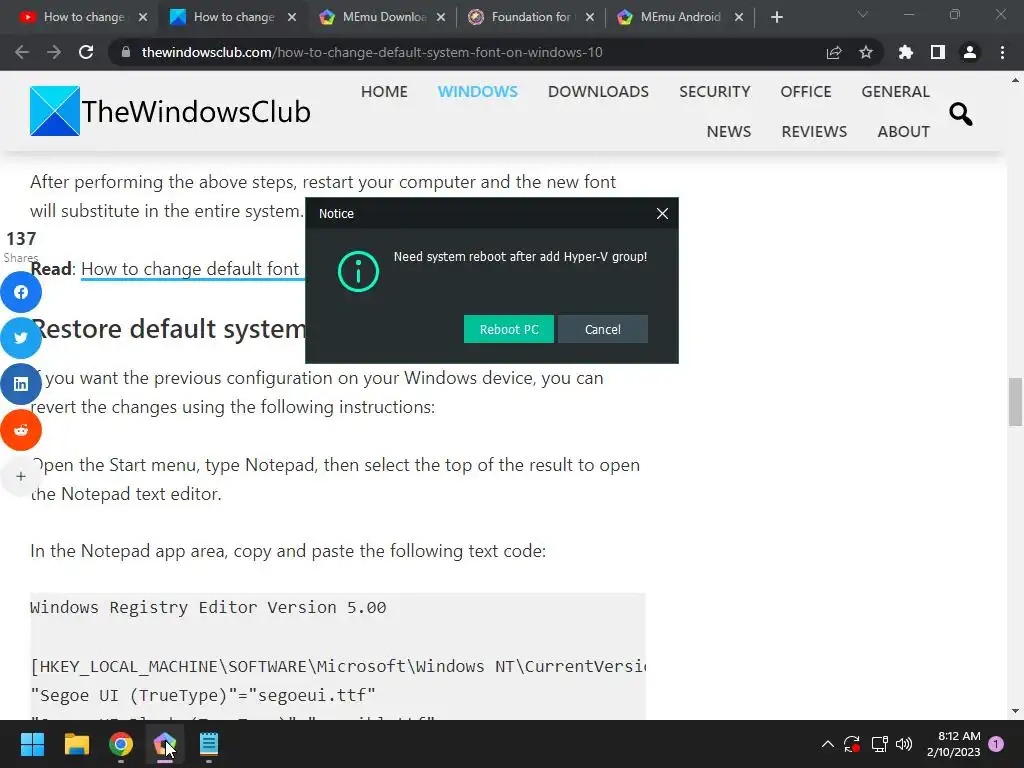Share this page icon in address bar
This screenshot has height=768, width=1024.
[x=834, y=52]
